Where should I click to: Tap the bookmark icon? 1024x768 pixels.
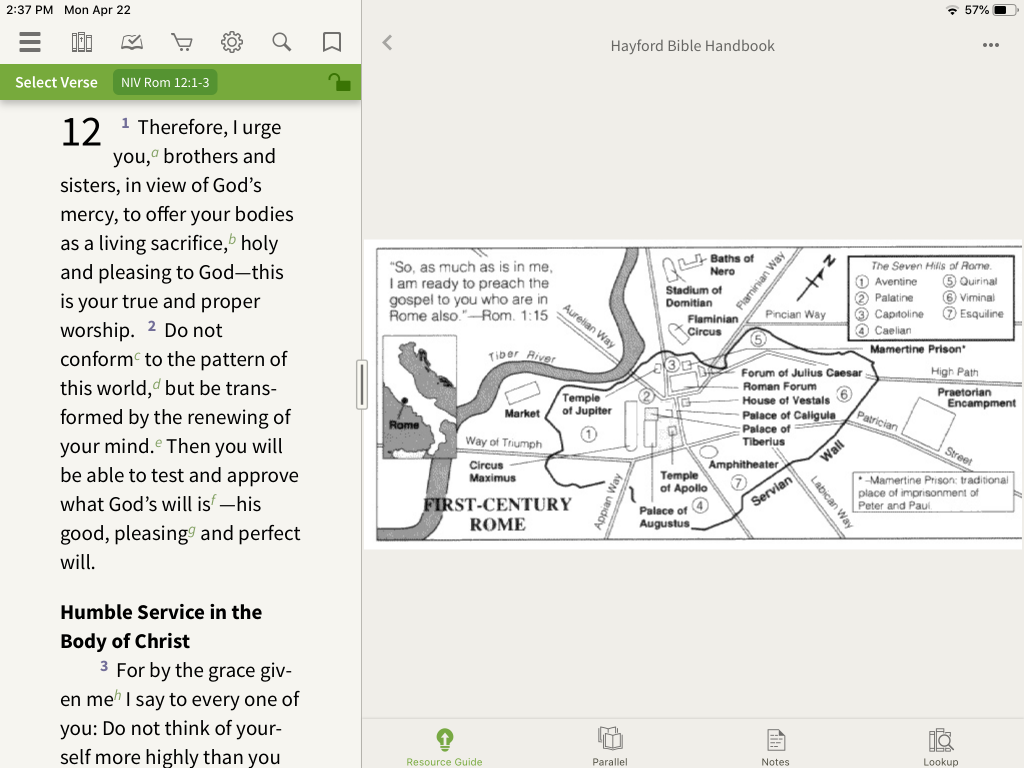click(x=332, y=42)
